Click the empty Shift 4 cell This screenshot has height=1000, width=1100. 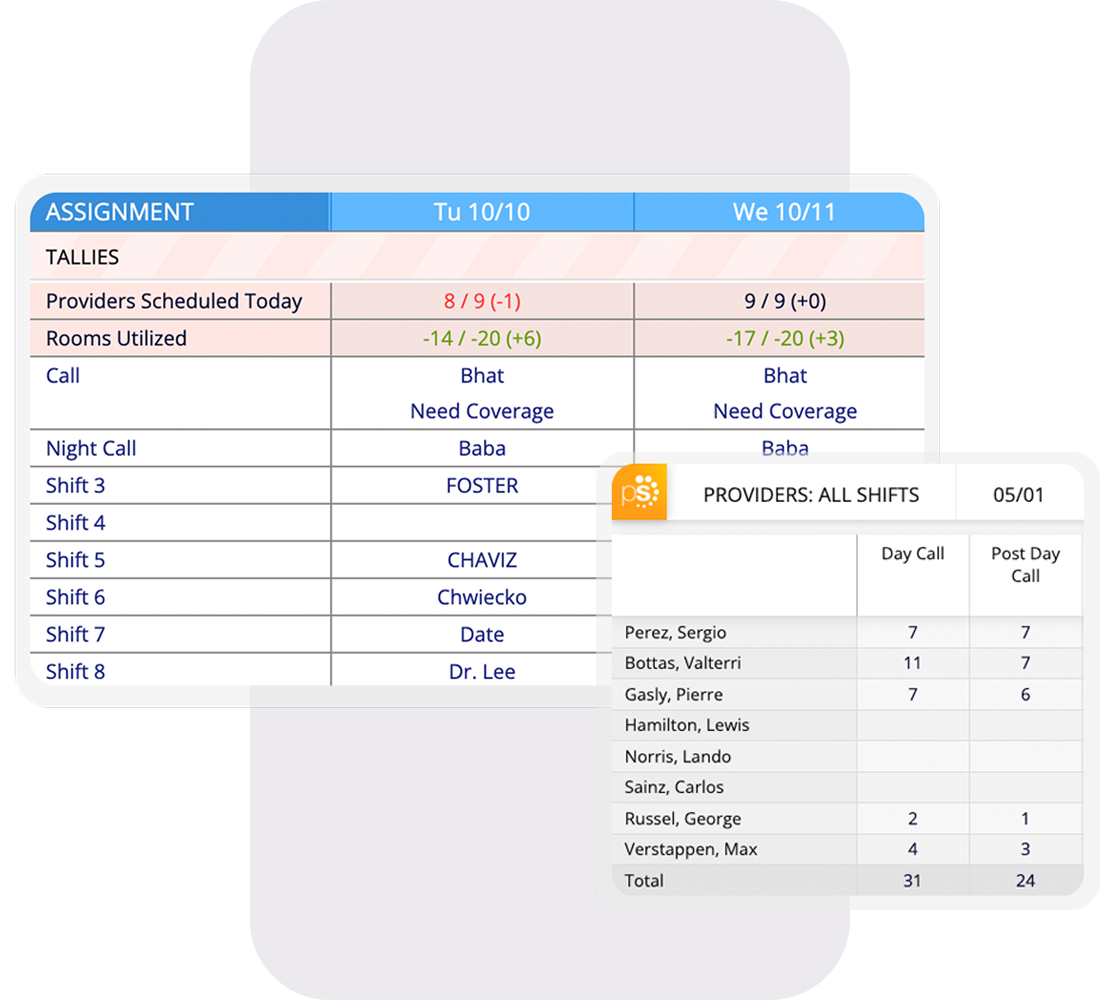tap(482, 523)
